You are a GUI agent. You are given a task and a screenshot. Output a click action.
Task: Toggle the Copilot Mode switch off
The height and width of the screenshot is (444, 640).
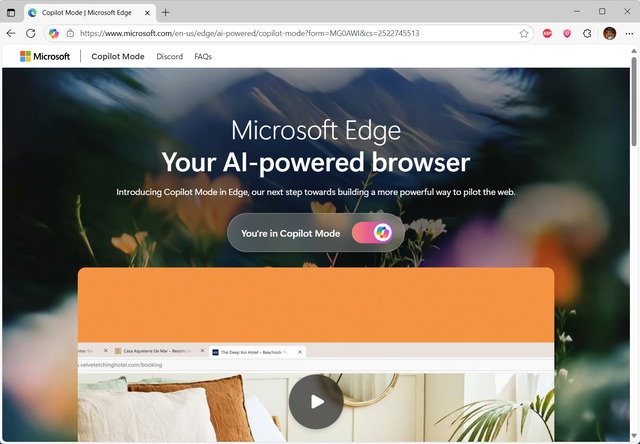[x=372, y=233]
